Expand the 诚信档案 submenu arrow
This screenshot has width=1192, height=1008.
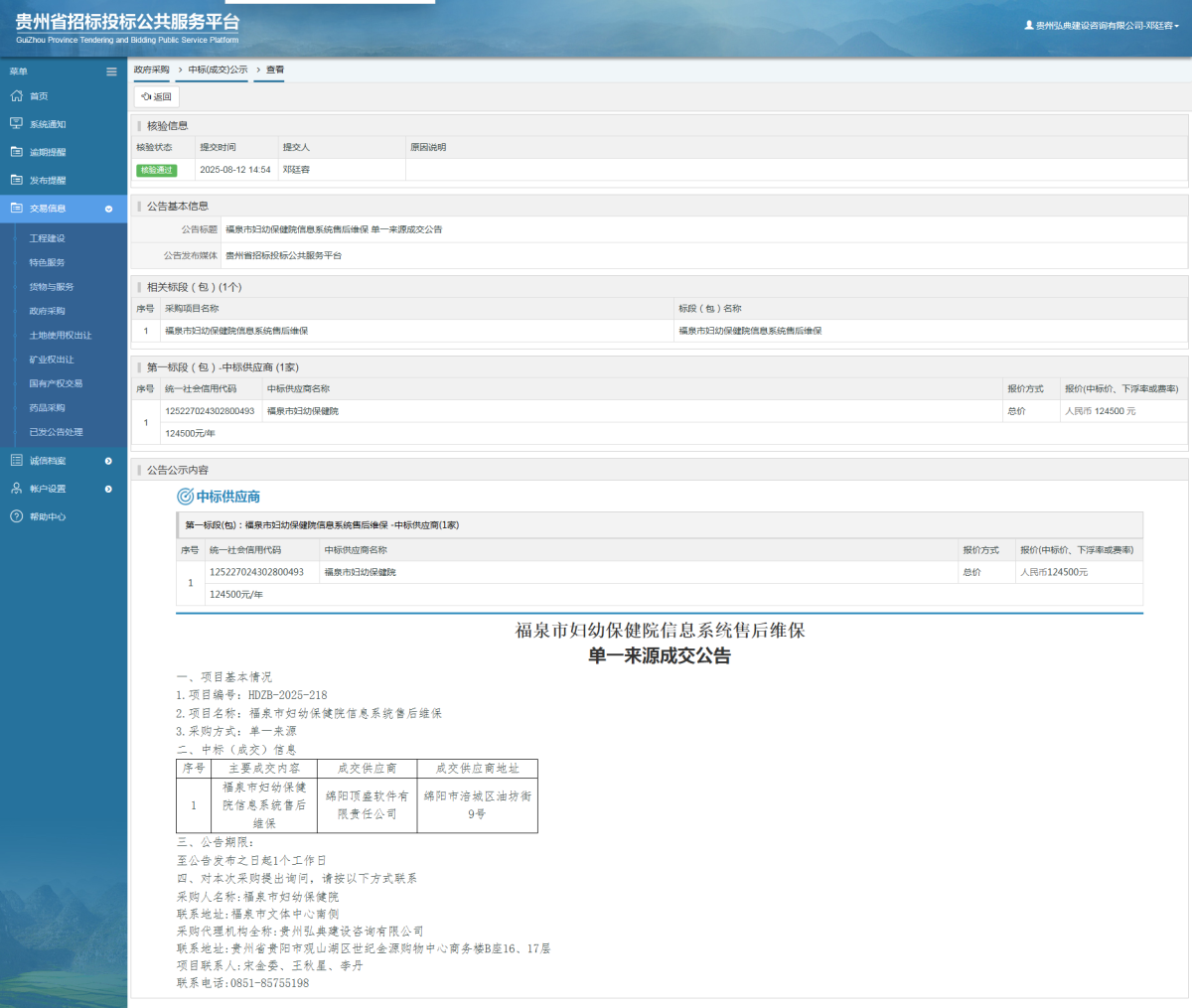[108, 461]
